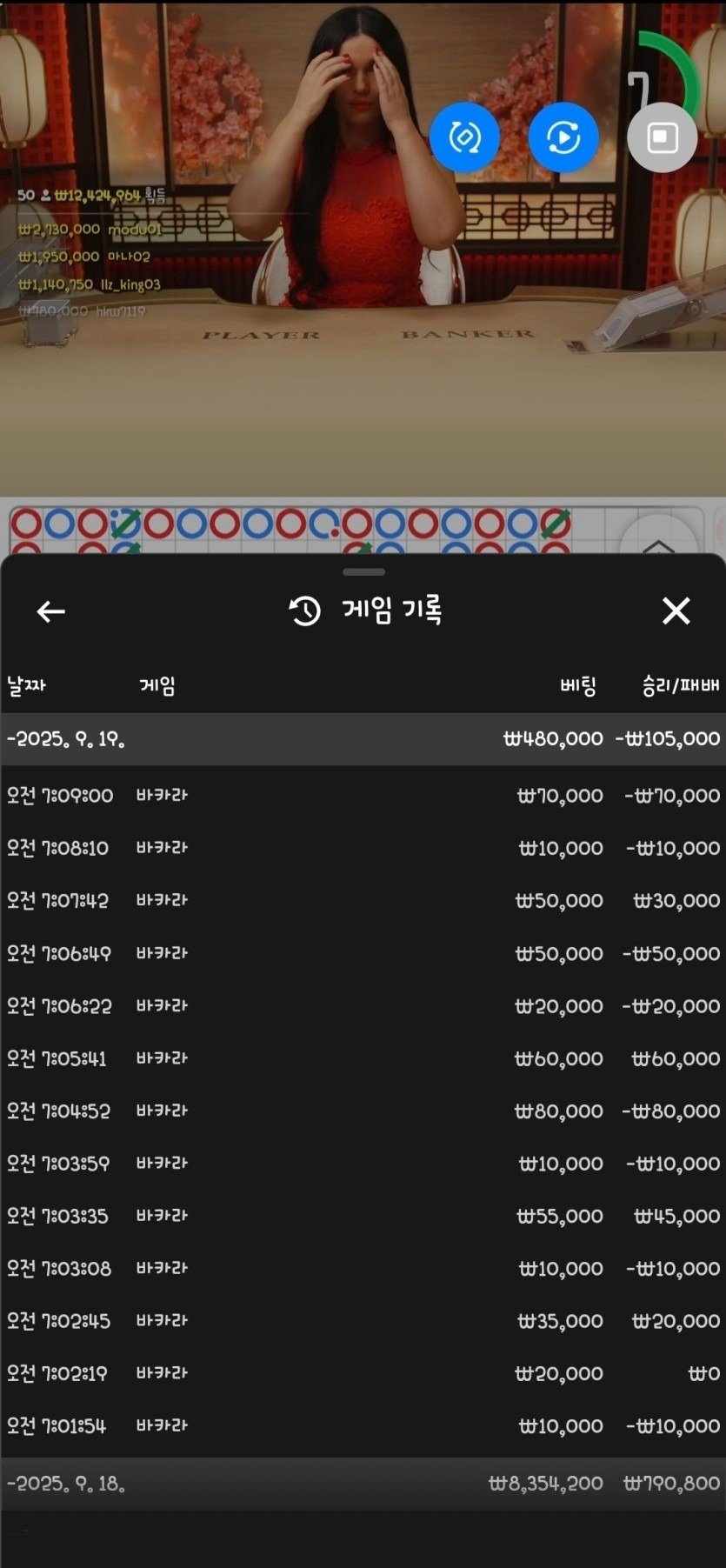The width and height of the screenshot is (726, 1568).
Task: Tap the blue circular-arrow play button
Action: [563, 137]
